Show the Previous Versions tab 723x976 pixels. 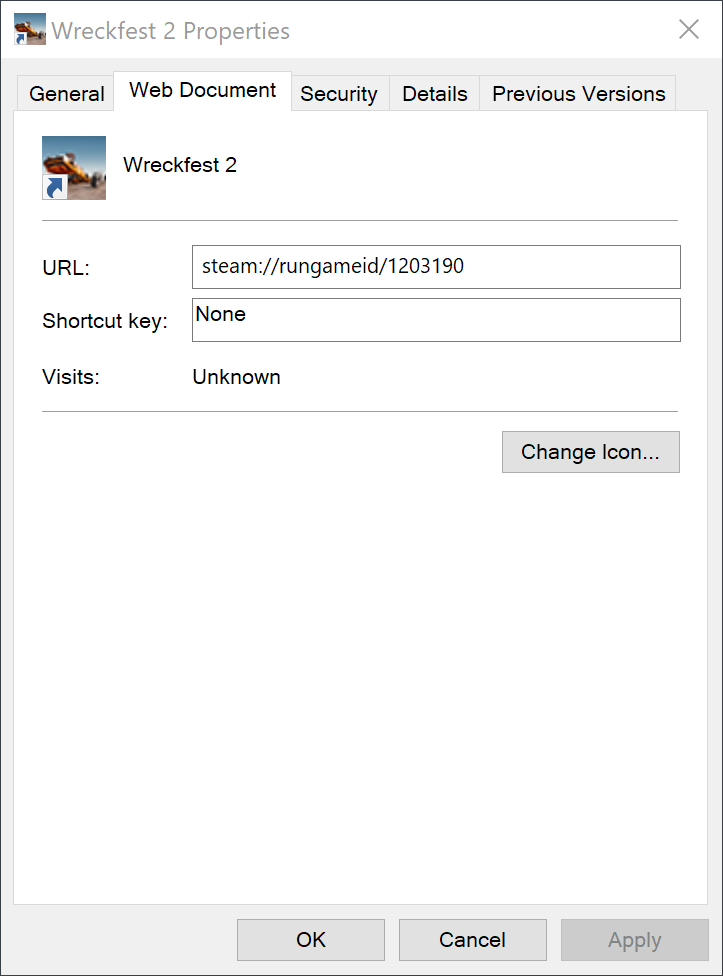pyautogui.click(x=578, y=94)
